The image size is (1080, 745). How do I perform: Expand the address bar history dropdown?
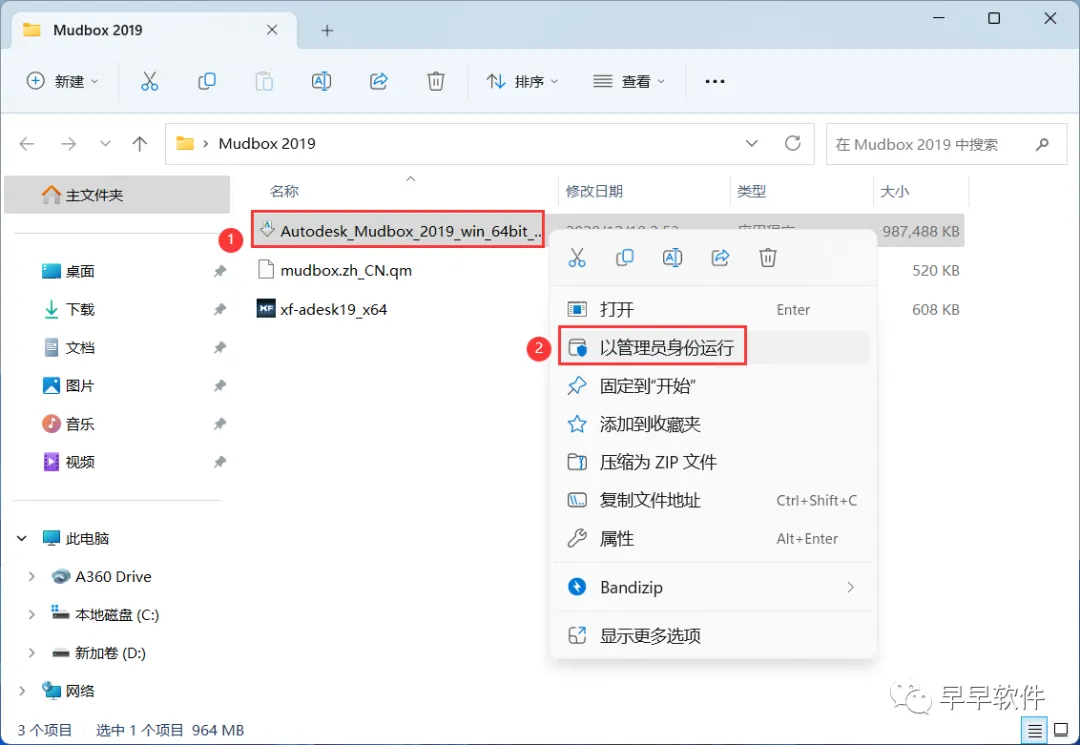tap(751, 143)
